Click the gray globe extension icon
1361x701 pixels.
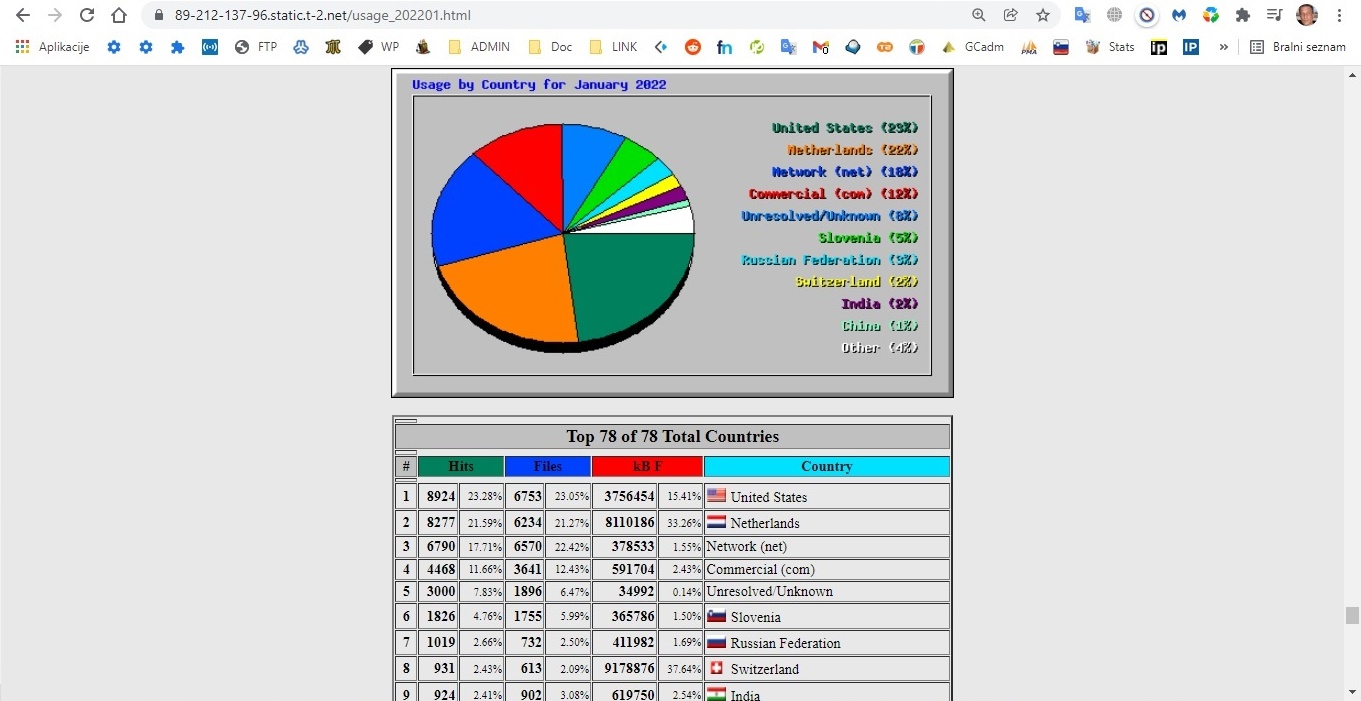(1114, 15)
